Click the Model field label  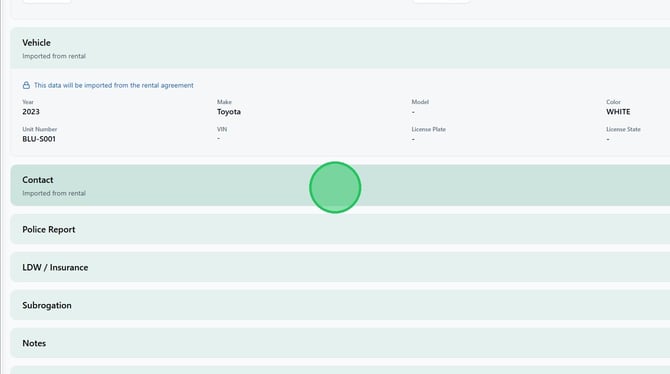click(x=420, y=102)
